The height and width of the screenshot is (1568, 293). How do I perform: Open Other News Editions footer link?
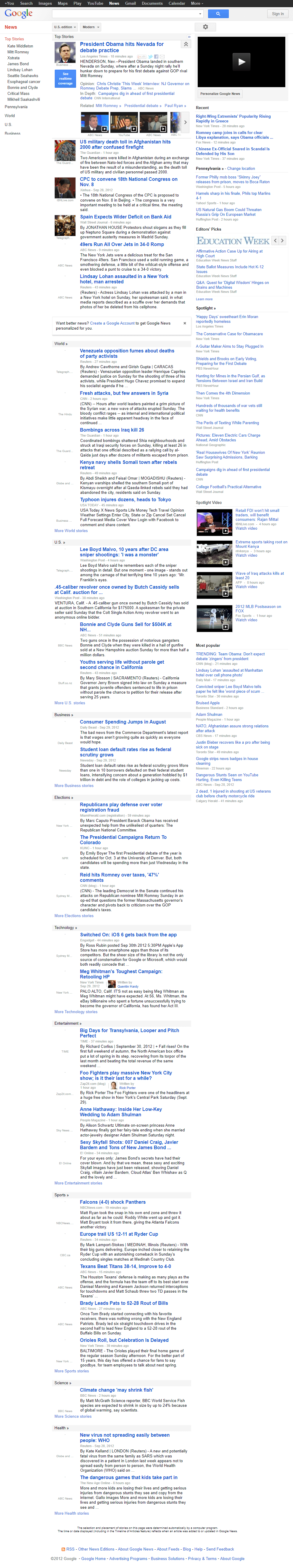coord(97,1549)
